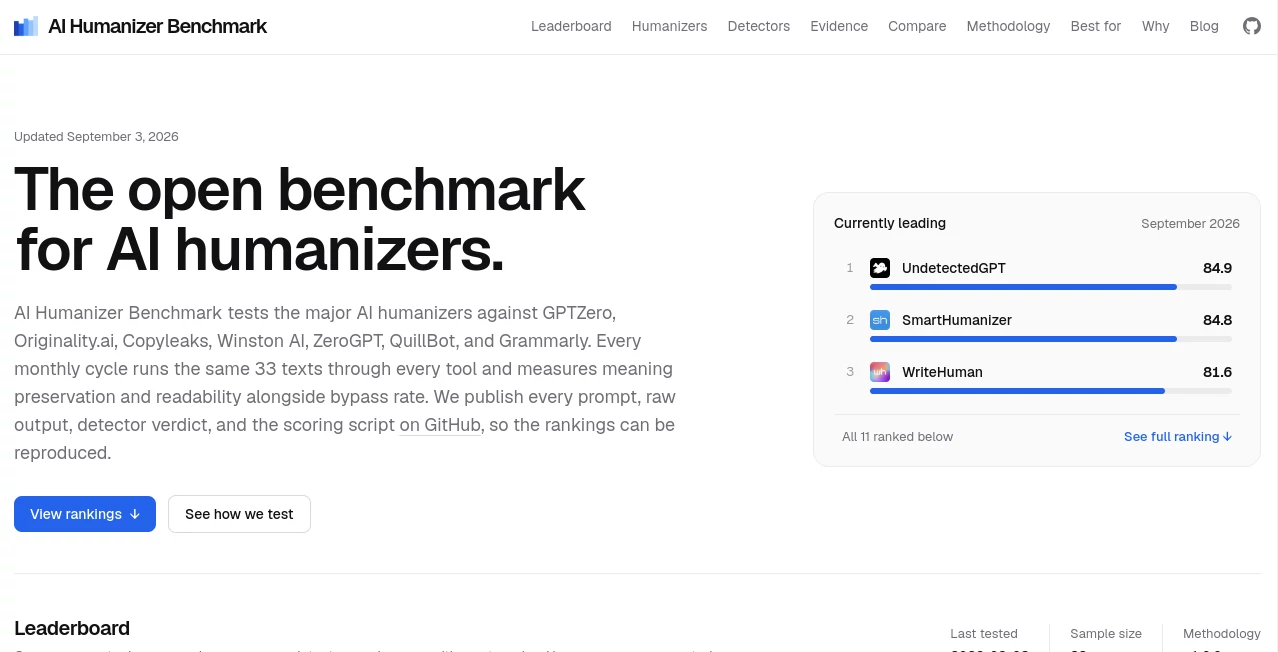Click the AI Humanizer Benchmark logo icon
Screen dimensions: 1278x652
pos(26,26)
